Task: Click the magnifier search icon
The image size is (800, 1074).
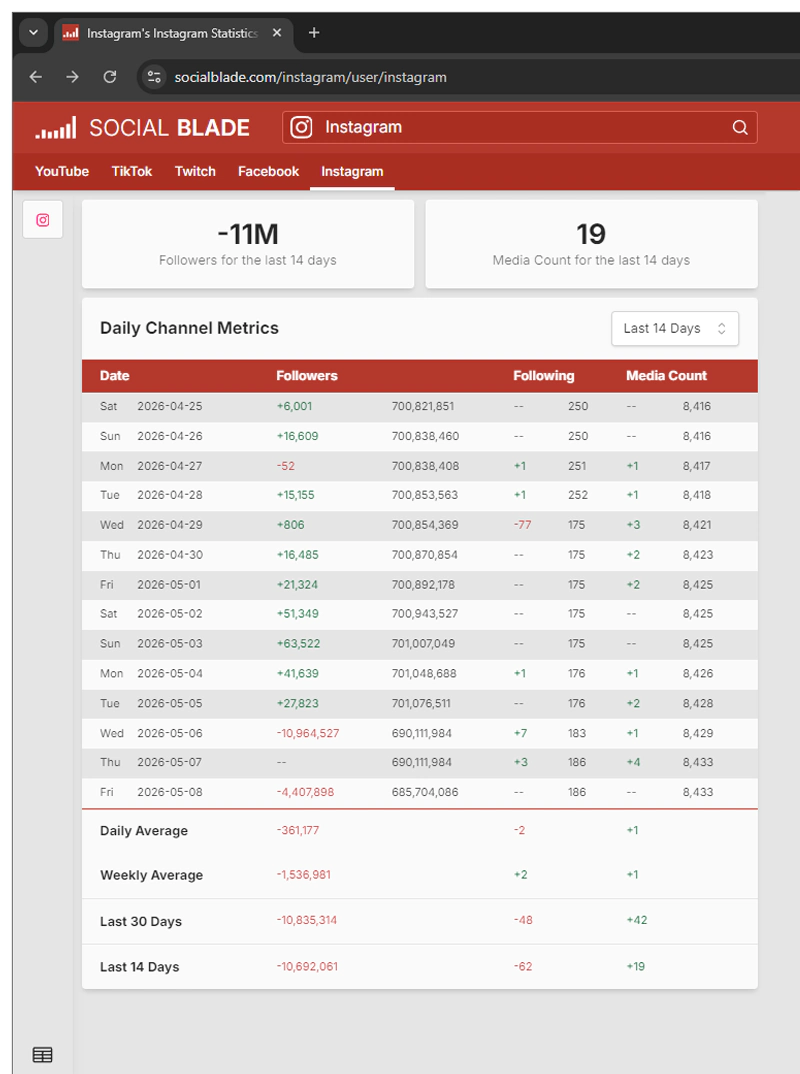Action: 740,127
